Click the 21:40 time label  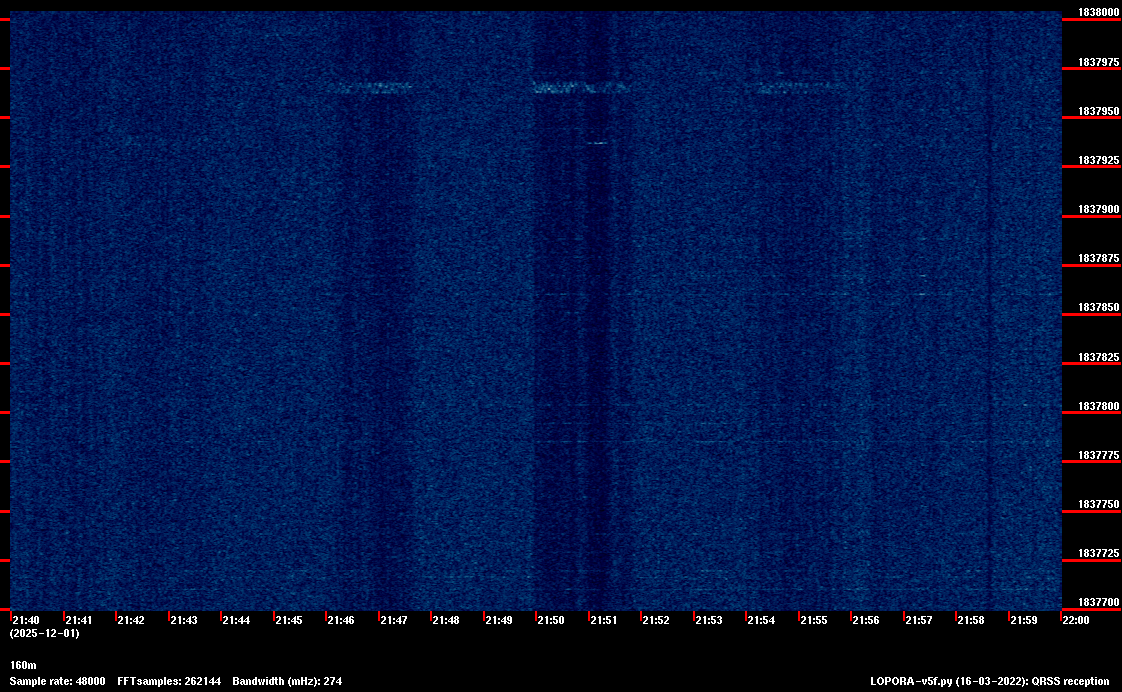pos(26,620)
